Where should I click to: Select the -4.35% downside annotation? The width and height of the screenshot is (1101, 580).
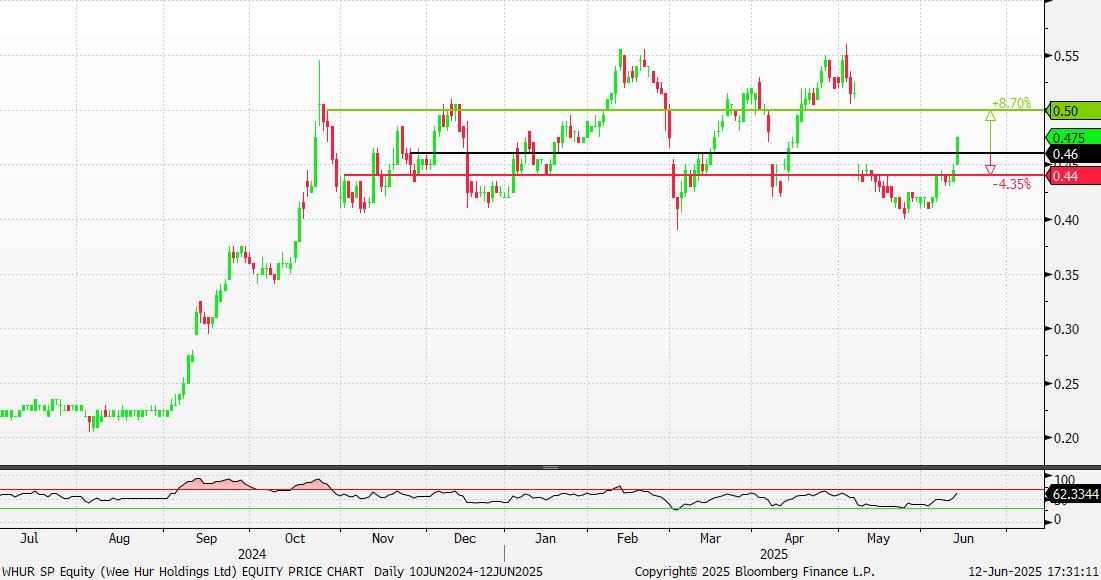tap(1012, 184)
